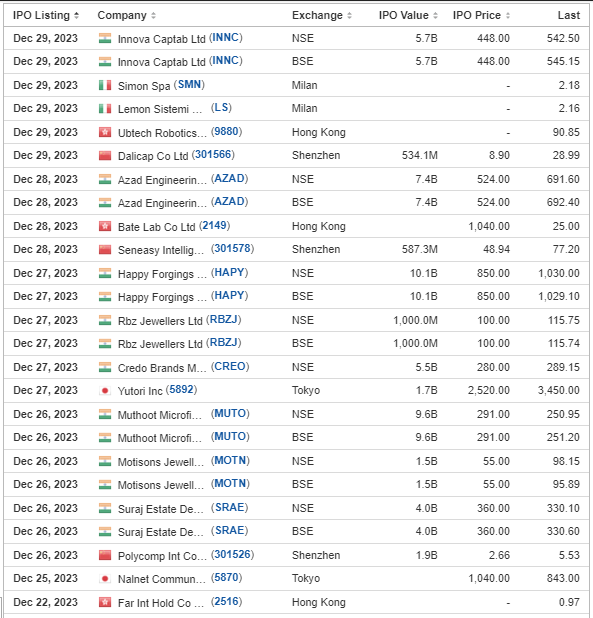Click Hong Kong flag next to Far Int Hold

[105, 602]
